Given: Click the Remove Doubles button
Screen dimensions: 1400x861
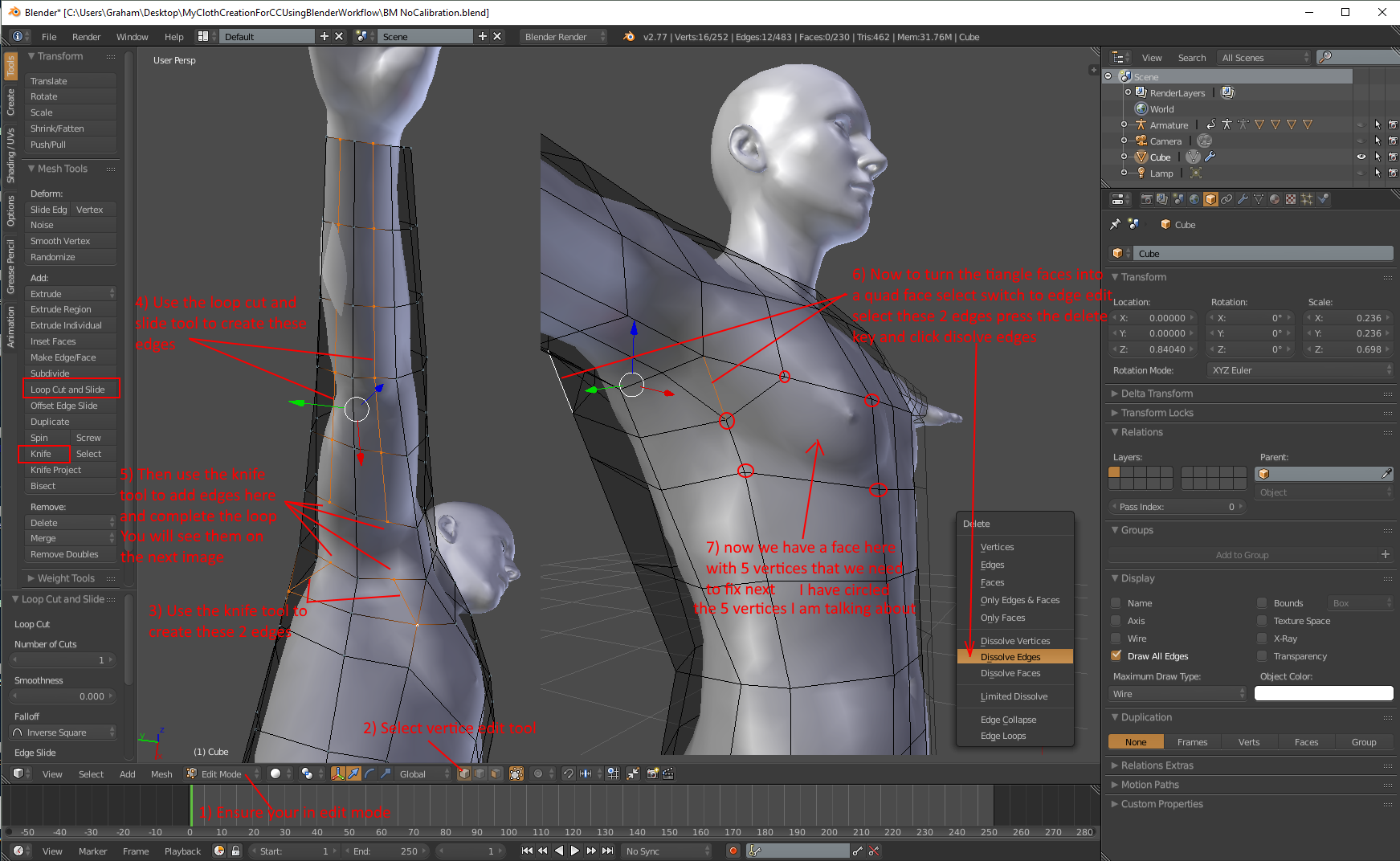Looking at the screenshot, I should pyautogui.click(x=71, y=554).
